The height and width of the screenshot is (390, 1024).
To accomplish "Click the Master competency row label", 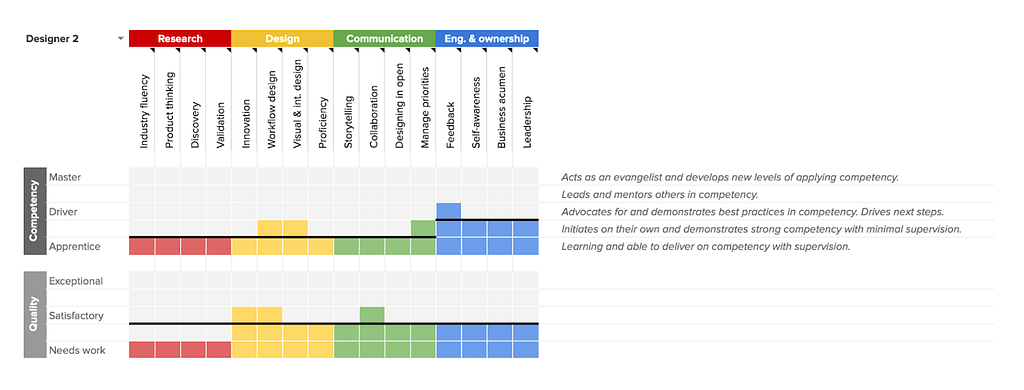I will coord(65,177).
